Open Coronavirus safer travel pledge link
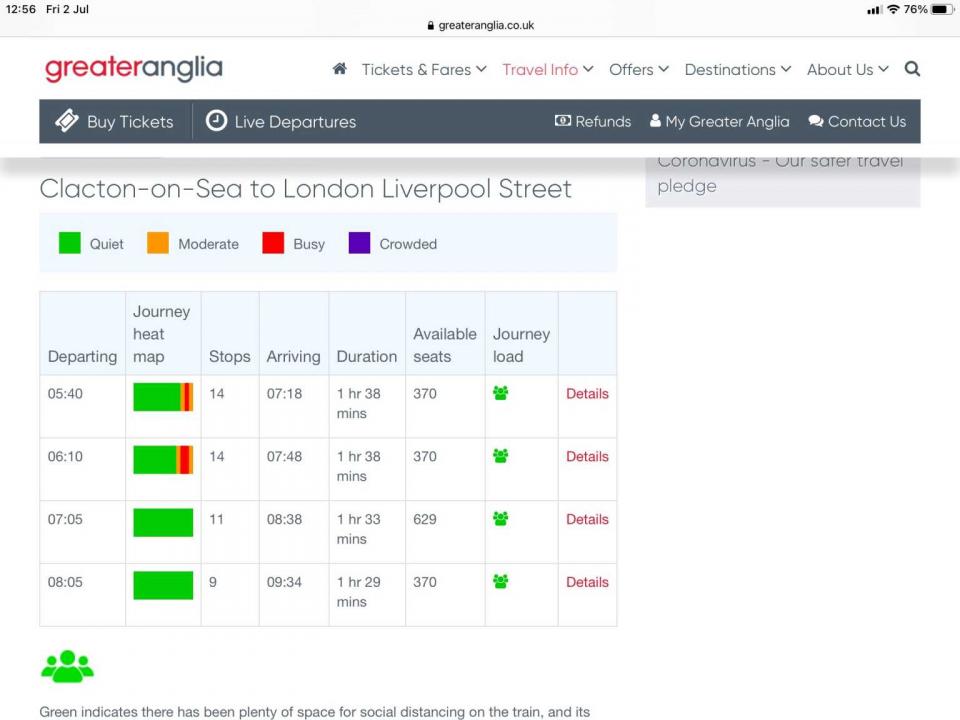 pyautogui.click(x=780, y=173)
